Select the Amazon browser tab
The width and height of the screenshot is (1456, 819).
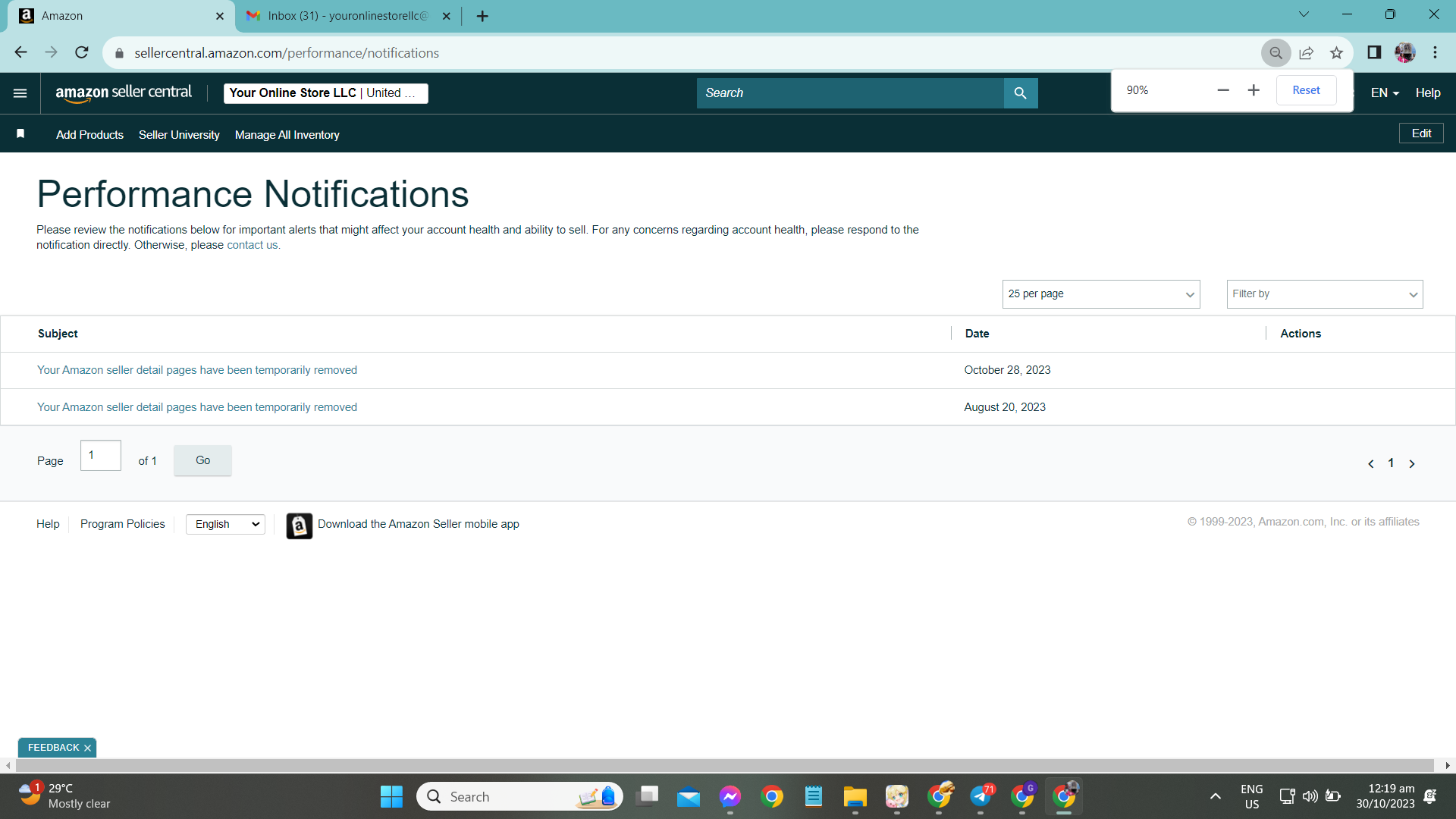coord(121,16)
